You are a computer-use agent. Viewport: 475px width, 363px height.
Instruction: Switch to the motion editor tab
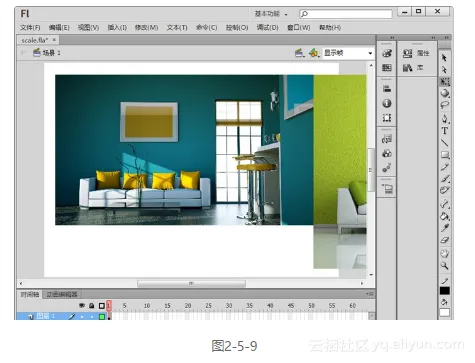pyautogui.click(x=62, y=294)
